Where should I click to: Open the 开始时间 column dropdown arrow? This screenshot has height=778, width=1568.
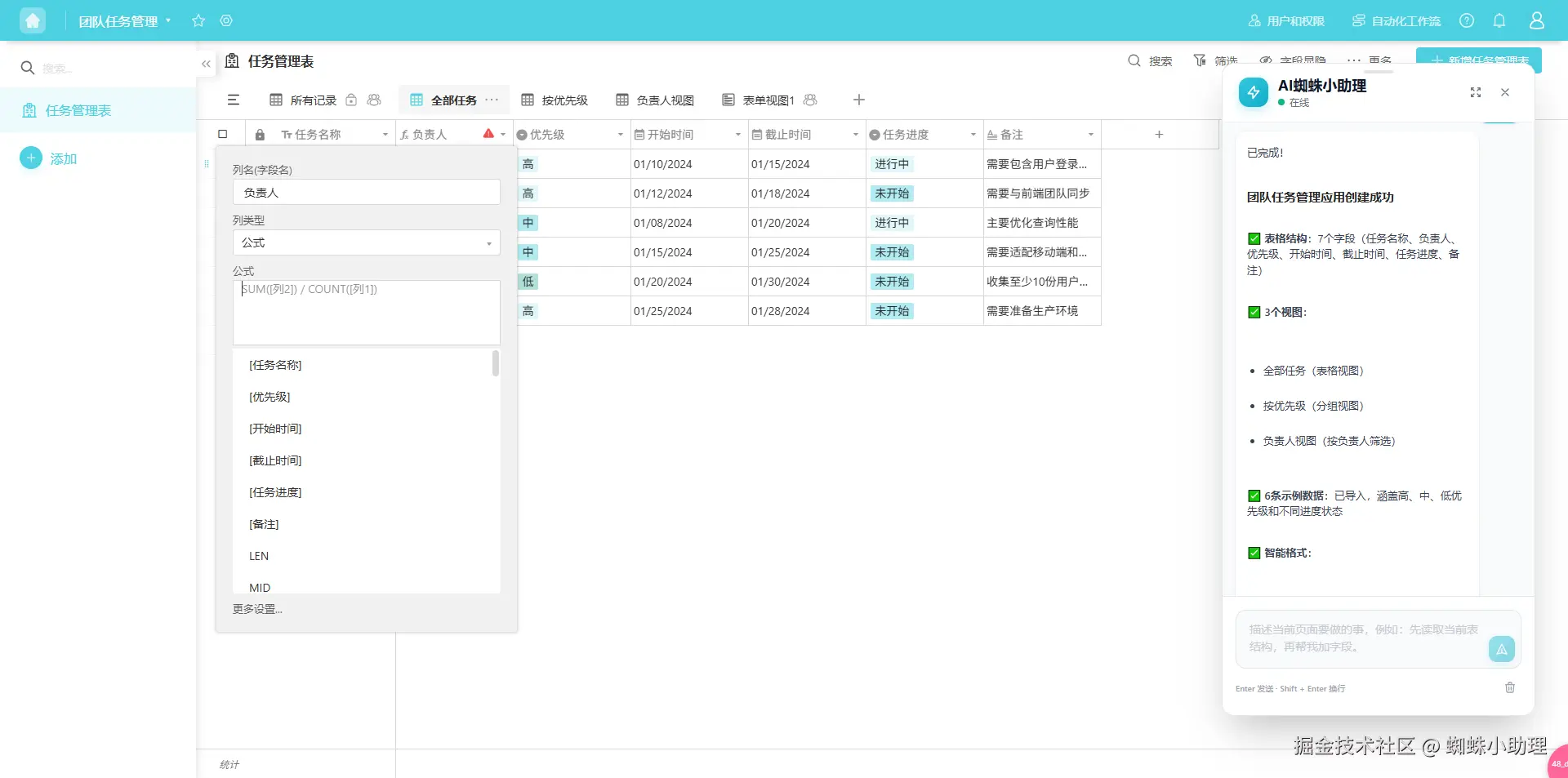(738, 135)
